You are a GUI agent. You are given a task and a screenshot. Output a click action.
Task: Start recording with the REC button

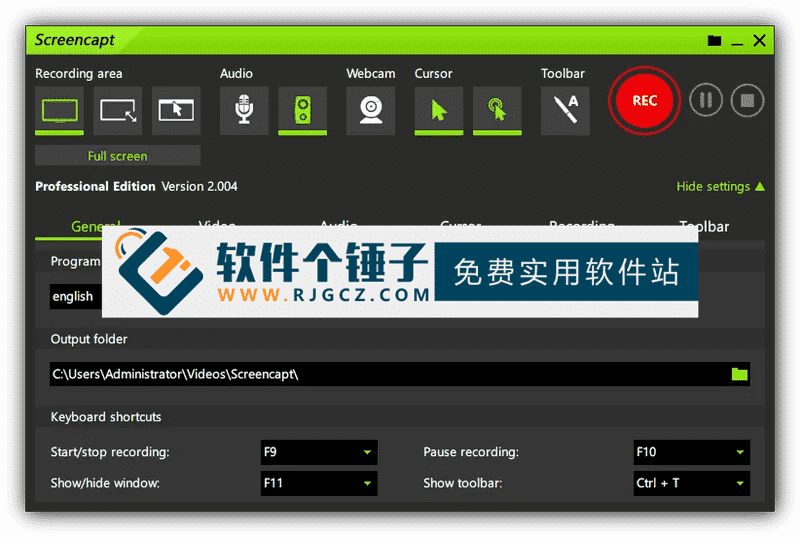[x=644, y=100]
